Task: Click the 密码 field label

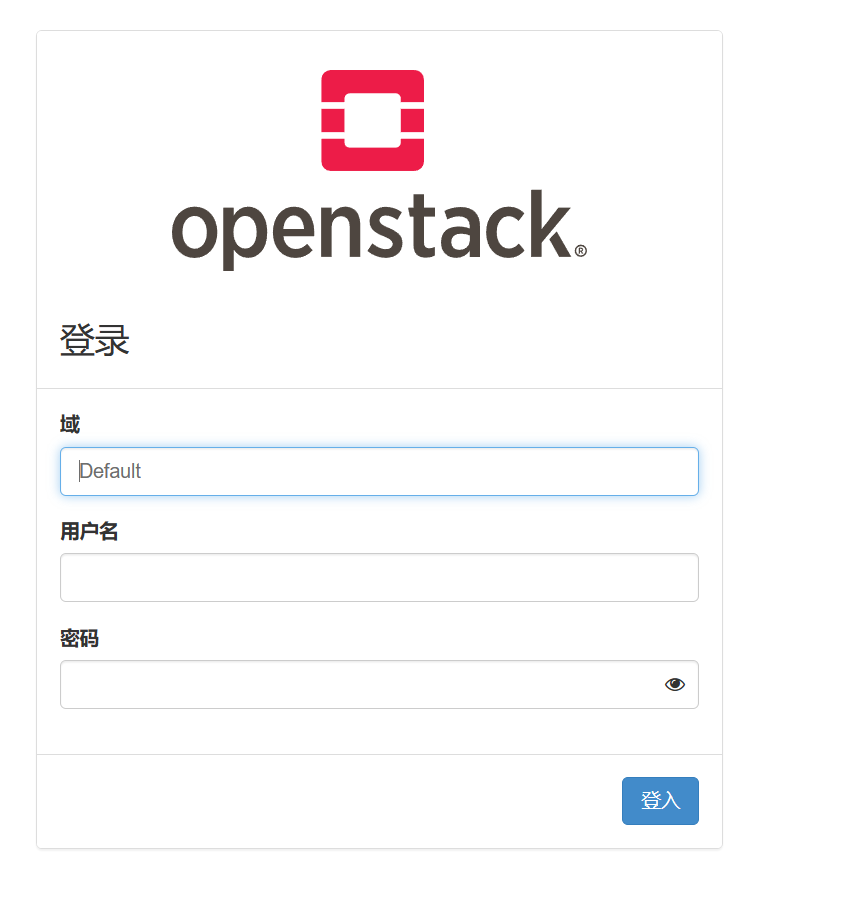Action: tap(79, 638)
